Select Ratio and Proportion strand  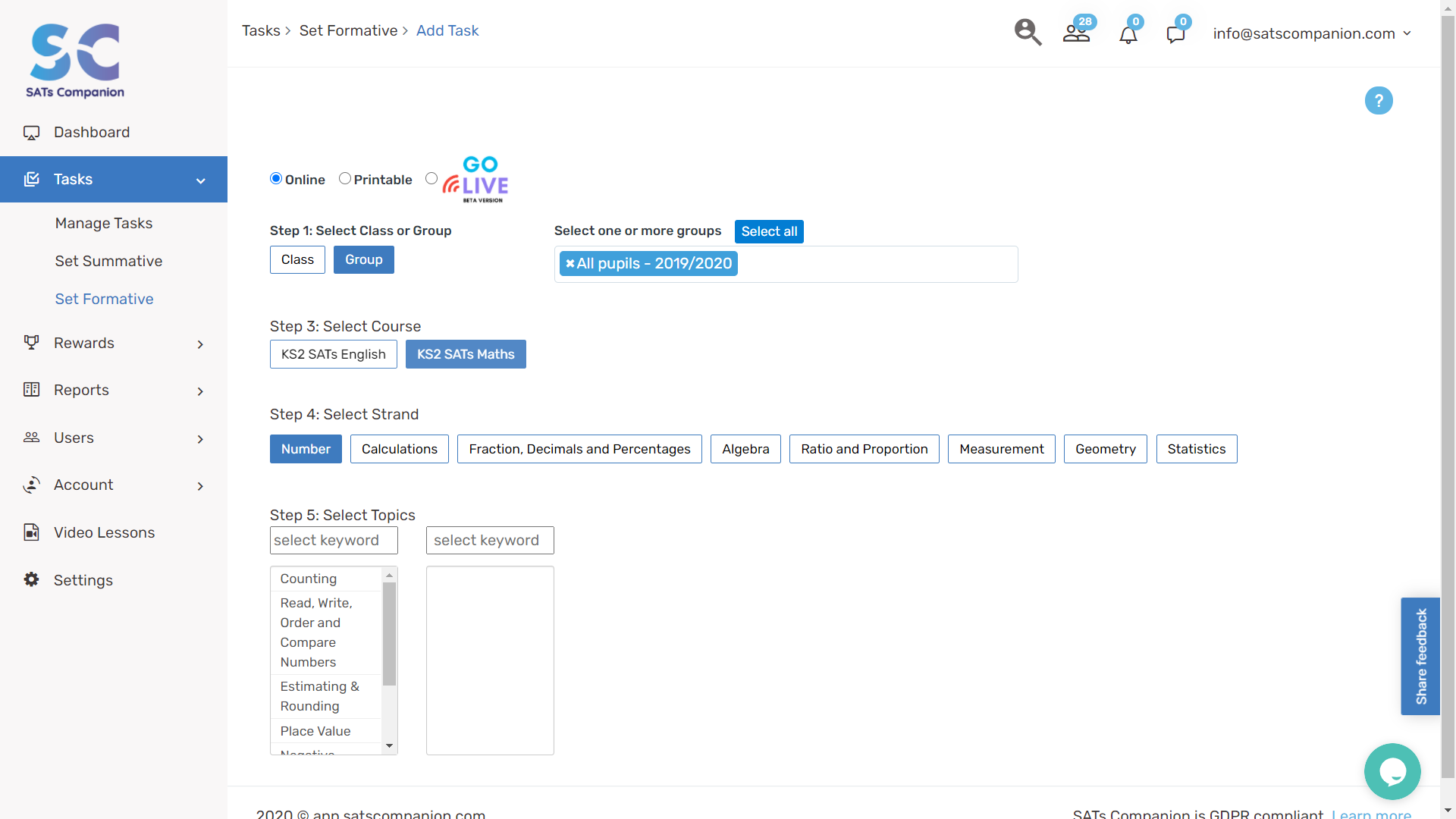click(864, 449)
